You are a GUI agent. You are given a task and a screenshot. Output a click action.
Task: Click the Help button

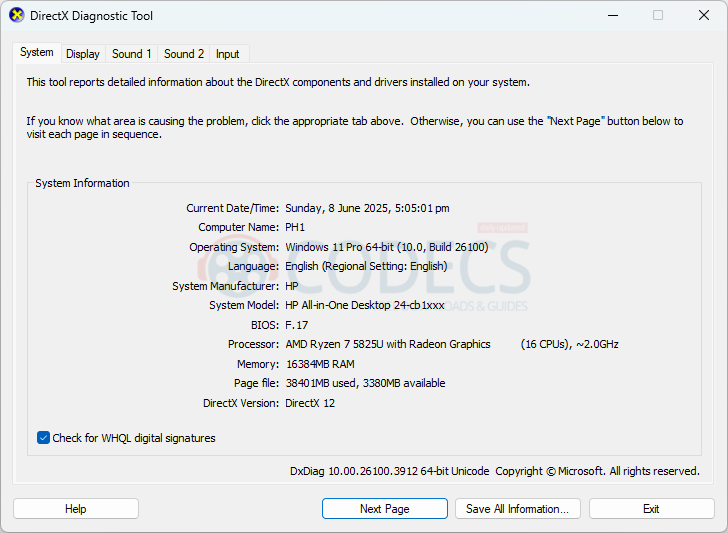[76, 509]
